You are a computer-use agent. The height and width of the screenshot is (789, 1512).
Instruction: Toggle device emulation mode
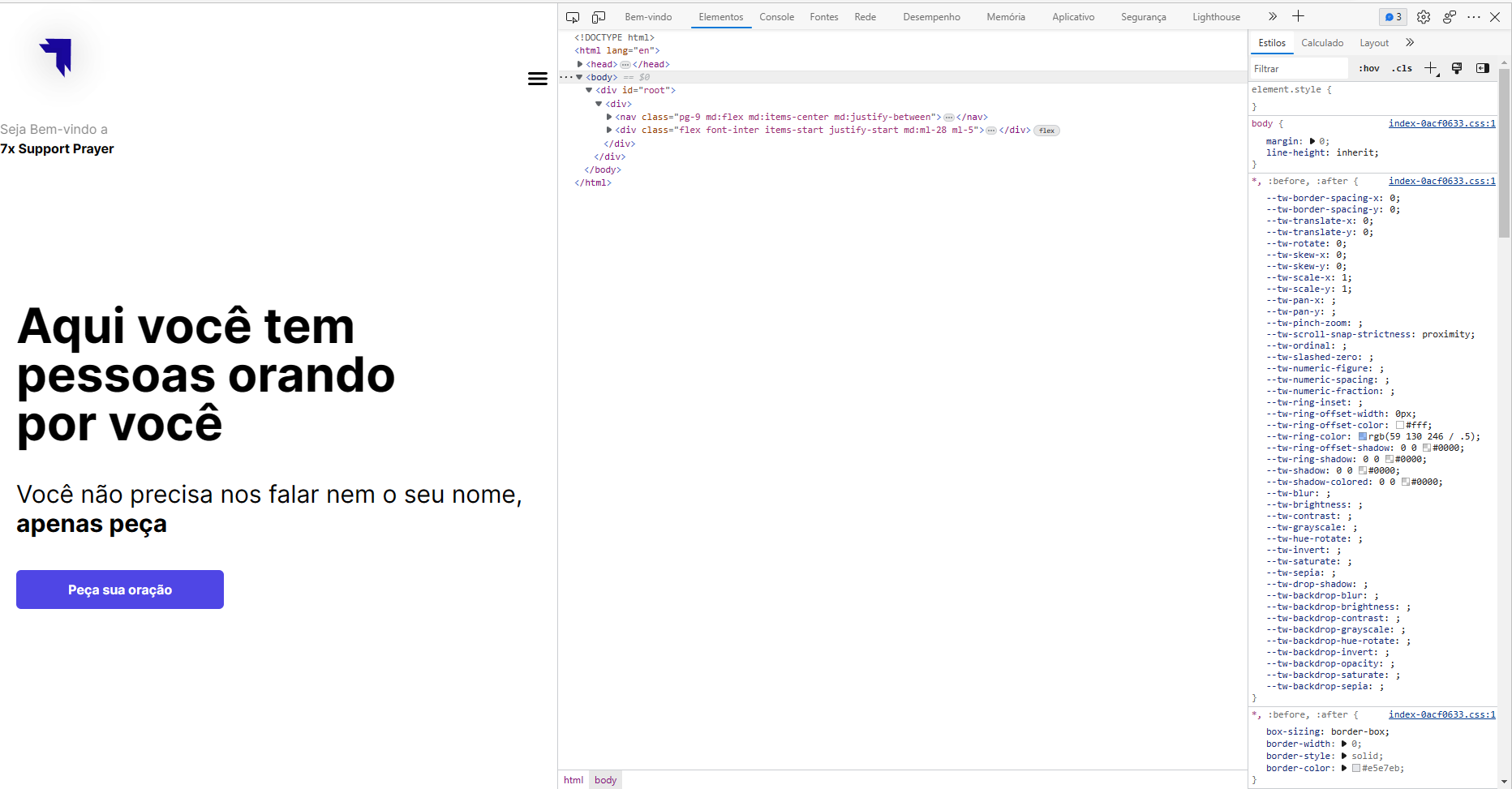click(x=599, y=16)
